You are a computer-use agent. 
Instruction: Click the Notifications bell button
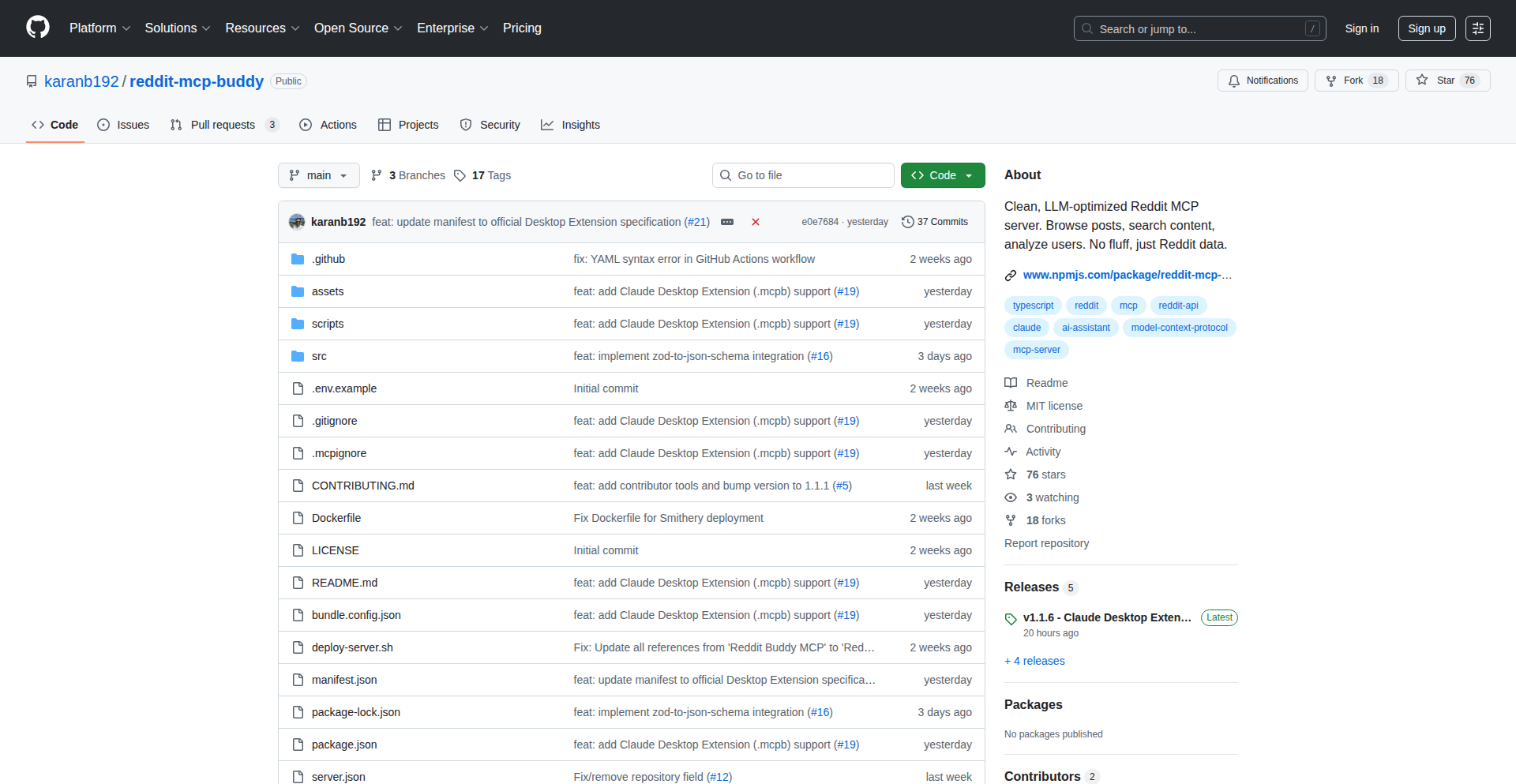(1263, 81)
